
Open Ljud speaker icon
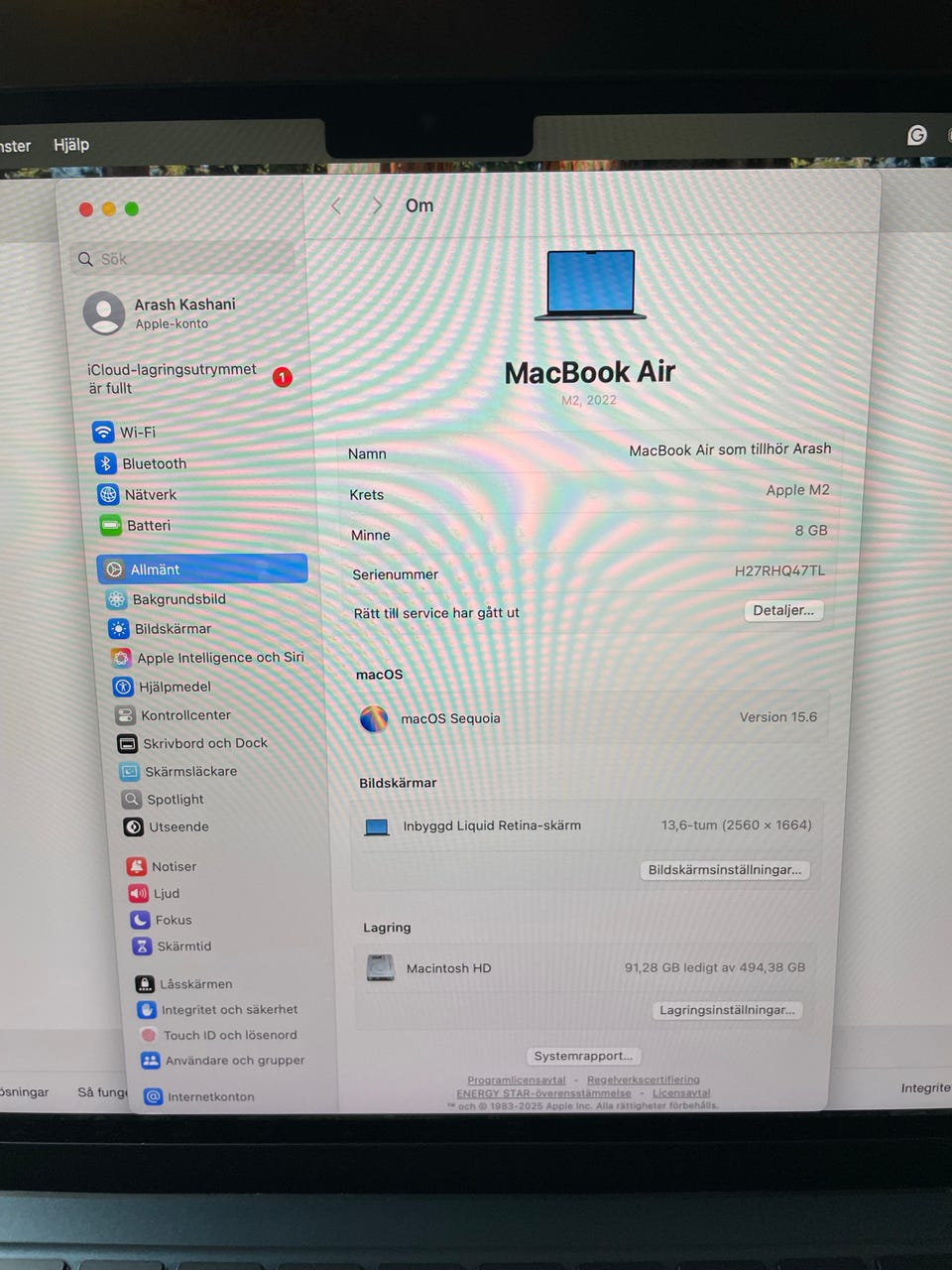139,893
